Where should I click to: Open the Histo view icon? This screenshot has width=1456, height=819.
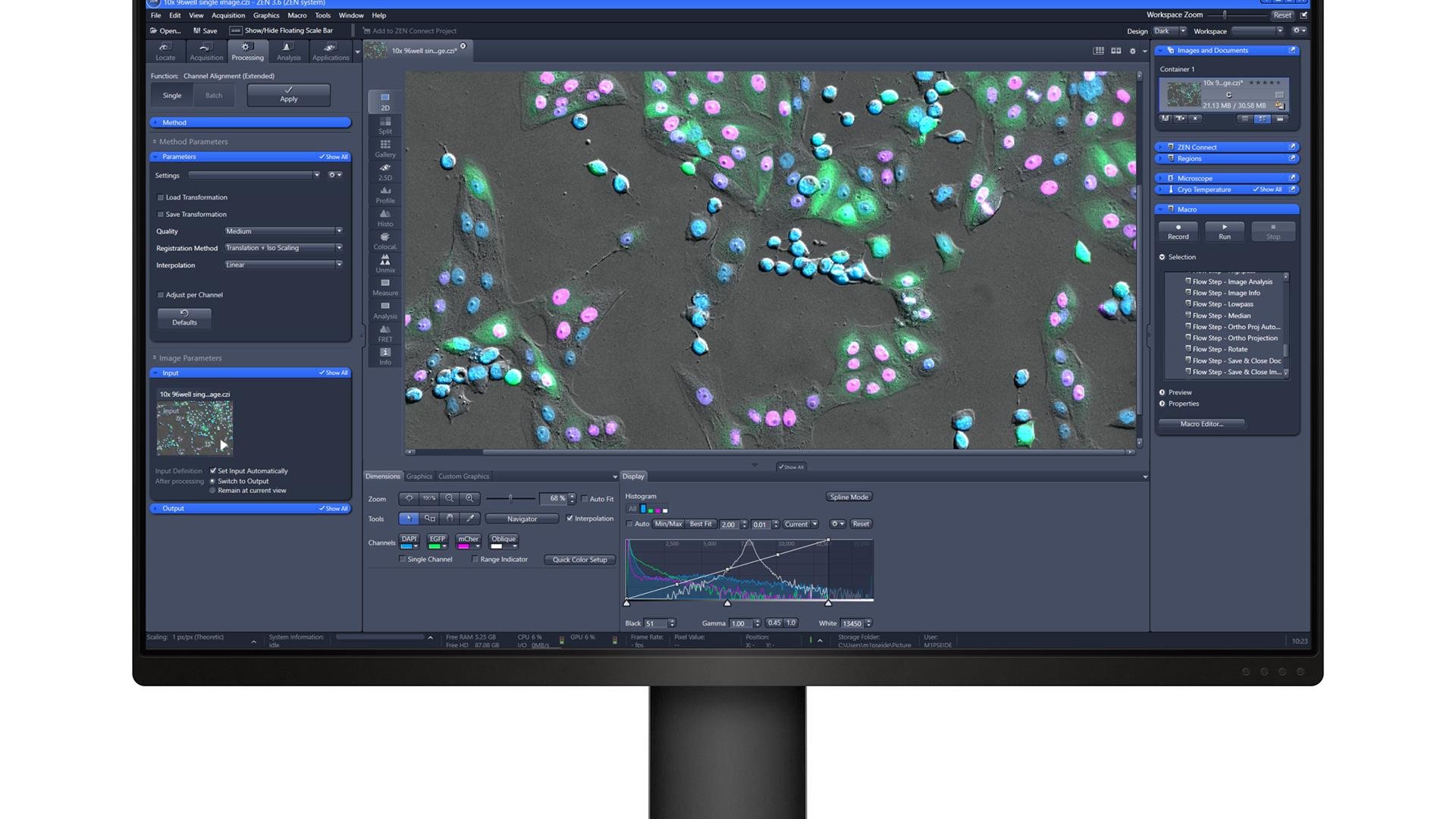pos(385,218)
